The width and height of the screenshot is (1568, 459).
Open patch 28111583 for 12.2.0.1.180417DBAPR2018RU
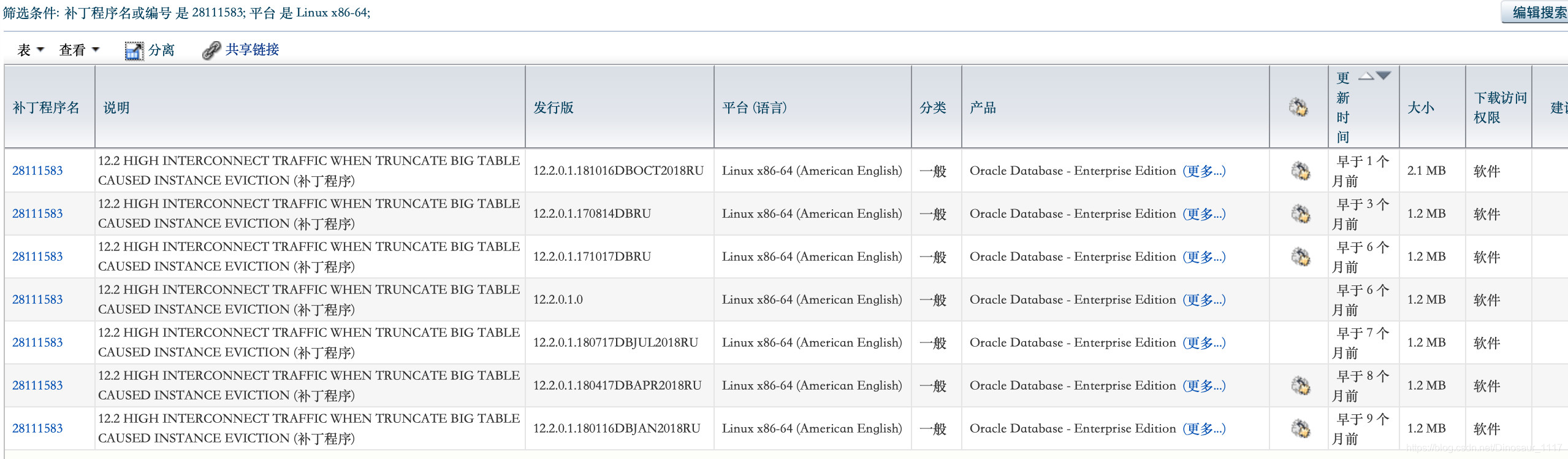click(37, 385)
